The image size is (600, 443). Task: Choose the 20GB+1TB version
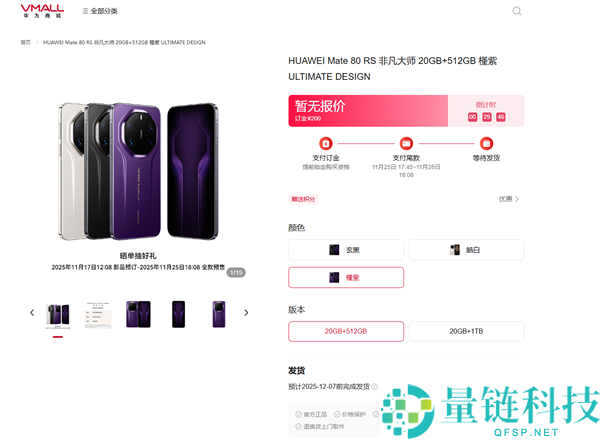(466, 331)
